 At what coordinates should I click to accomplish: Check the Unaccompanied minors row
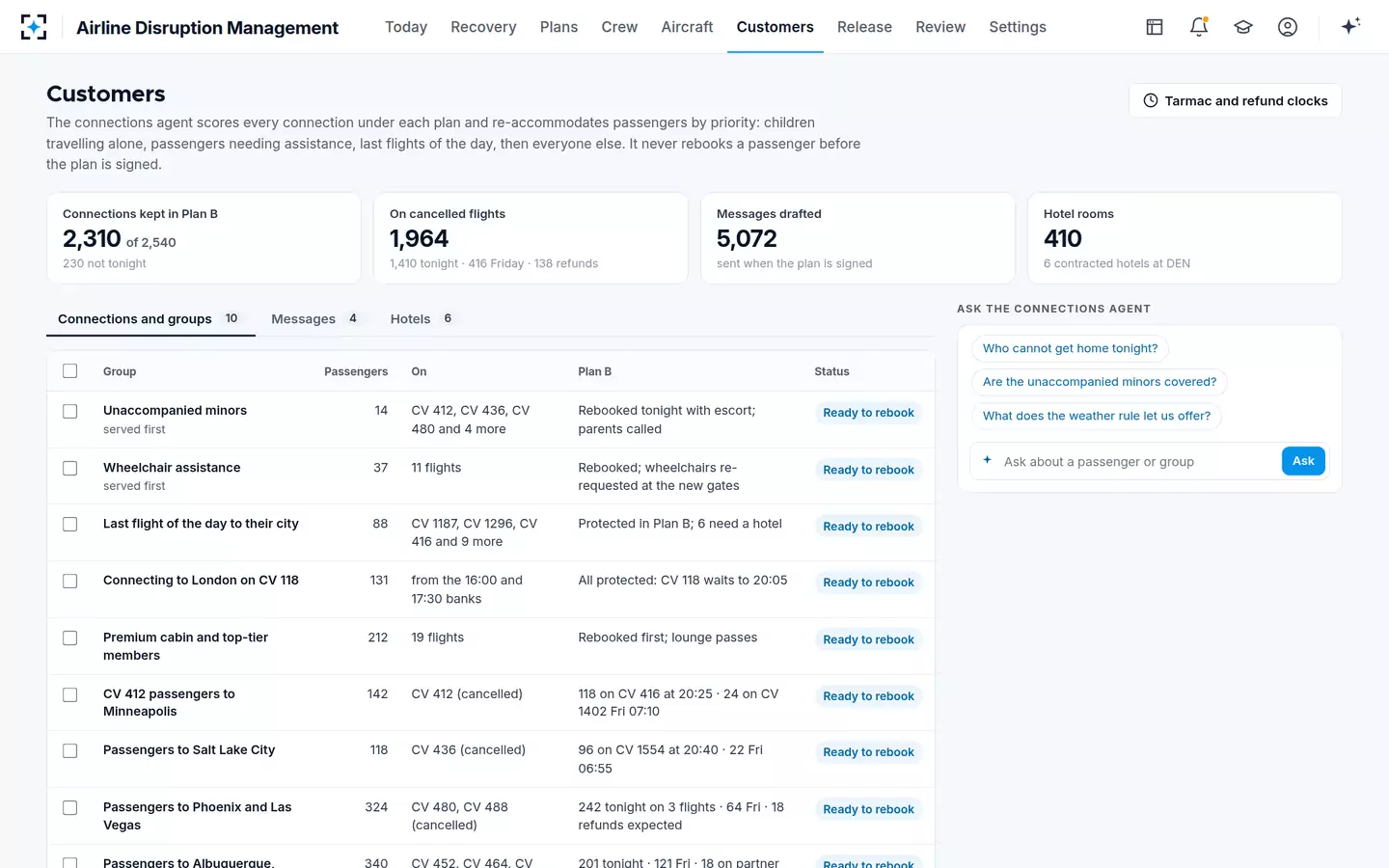coord(69,412)
